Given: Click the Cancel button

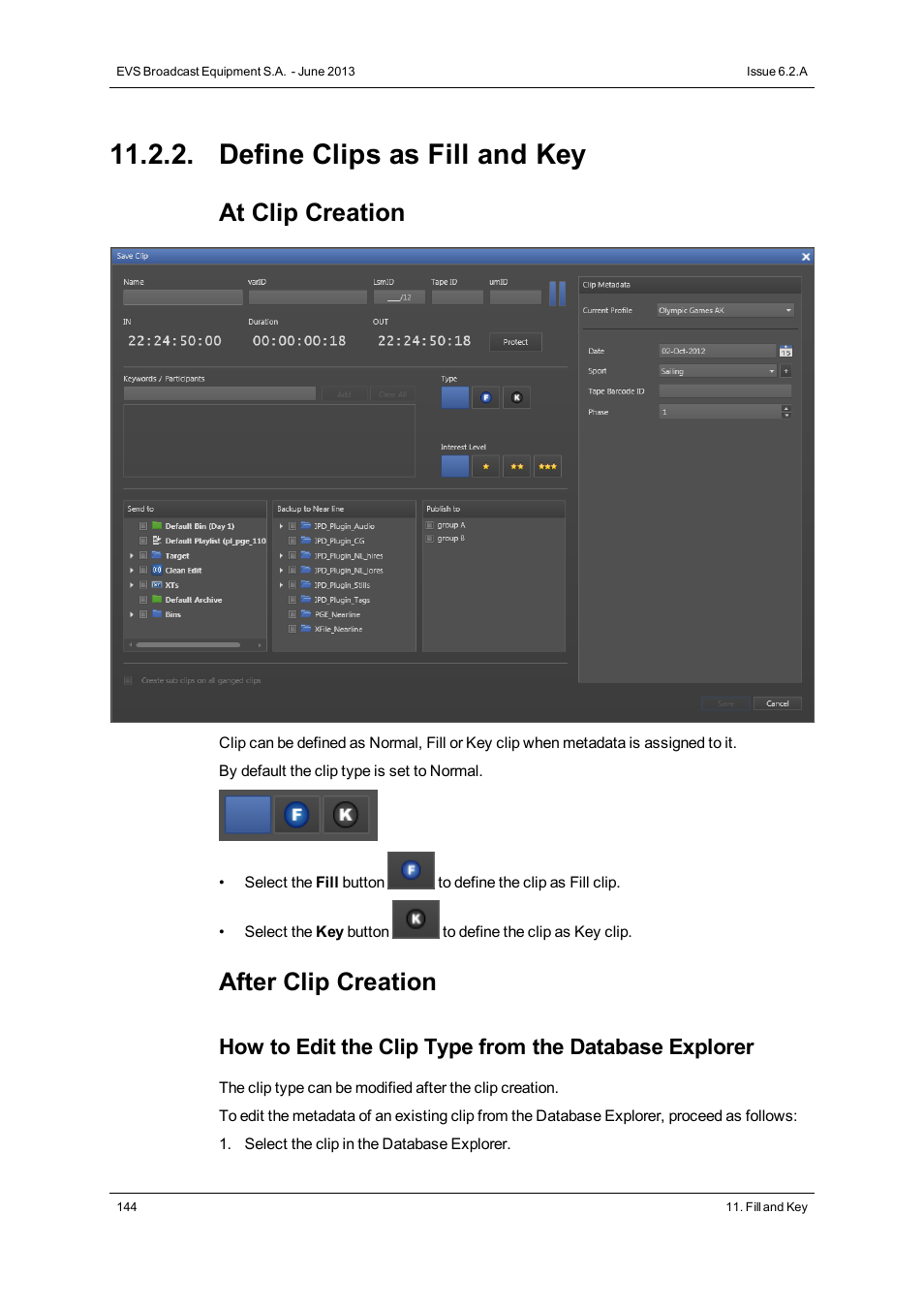Looking at the screenshot, I should point(778,703).
